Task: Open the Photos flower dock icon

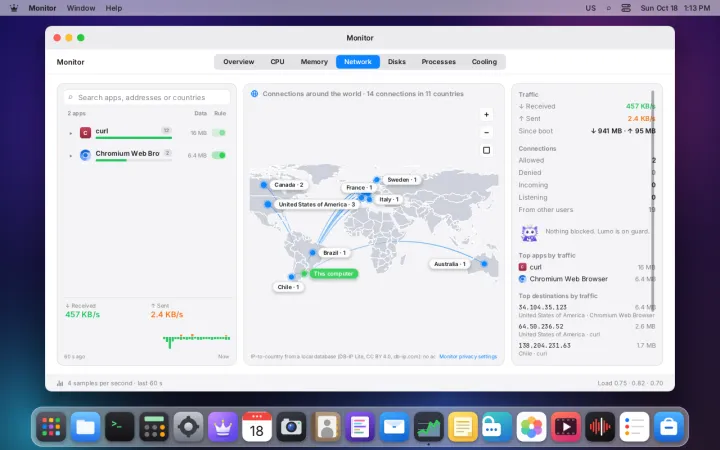Action: click(531, 427)
